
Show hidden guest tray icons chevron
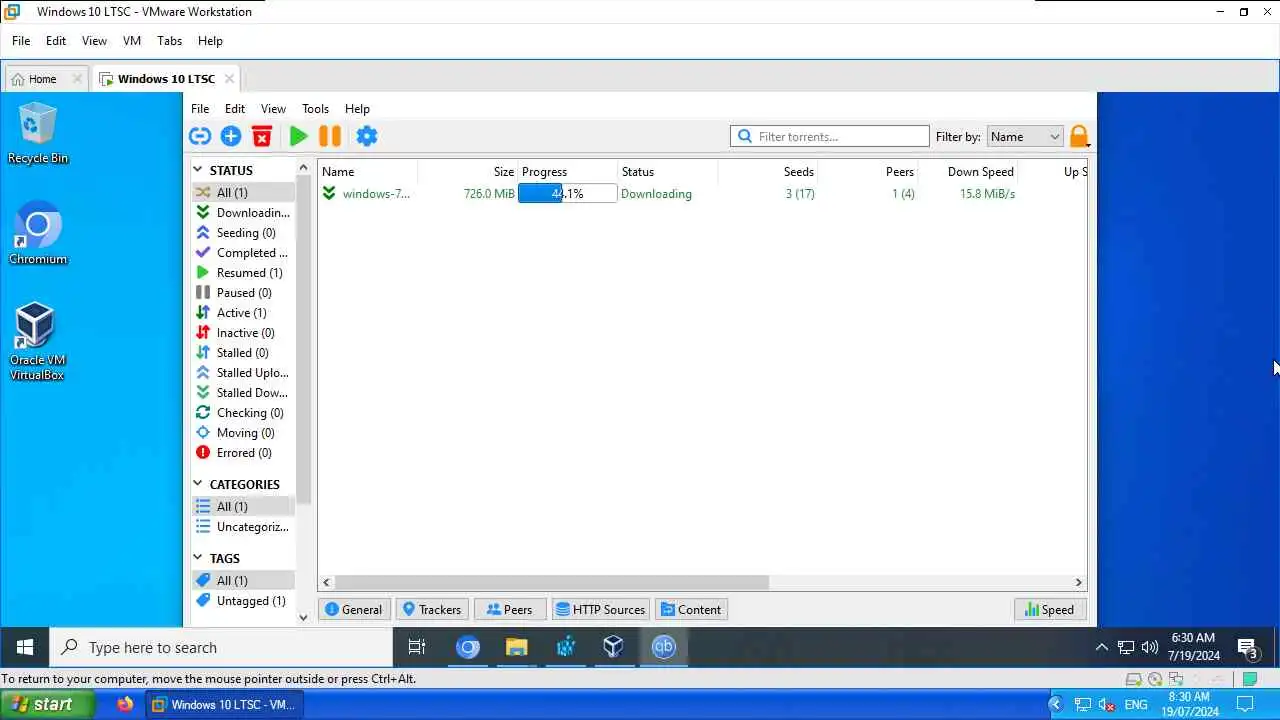(1101, 647)
